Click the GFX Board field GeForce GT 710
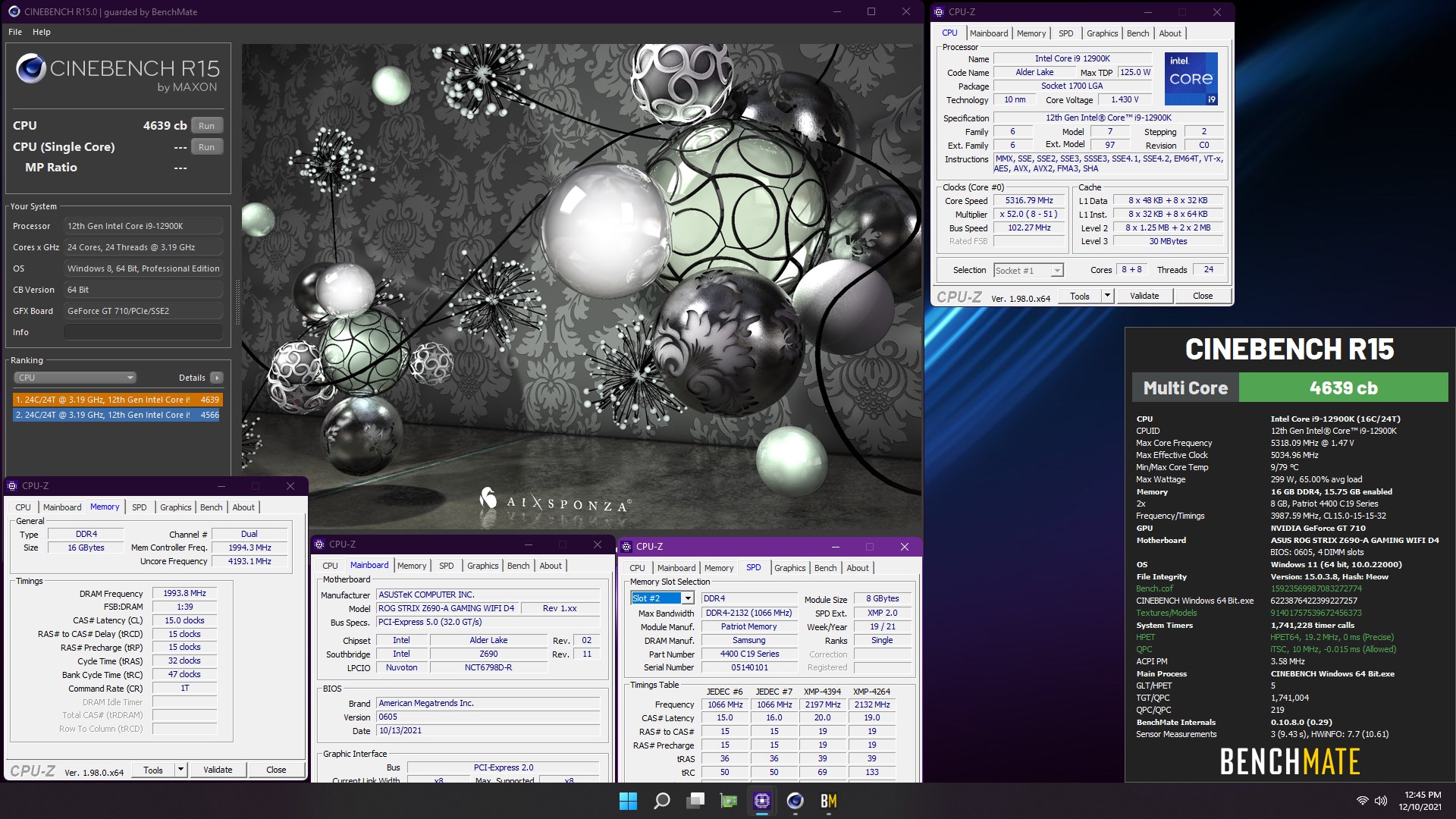Viewport: 1456px width, 819px height. coord(143,311)
